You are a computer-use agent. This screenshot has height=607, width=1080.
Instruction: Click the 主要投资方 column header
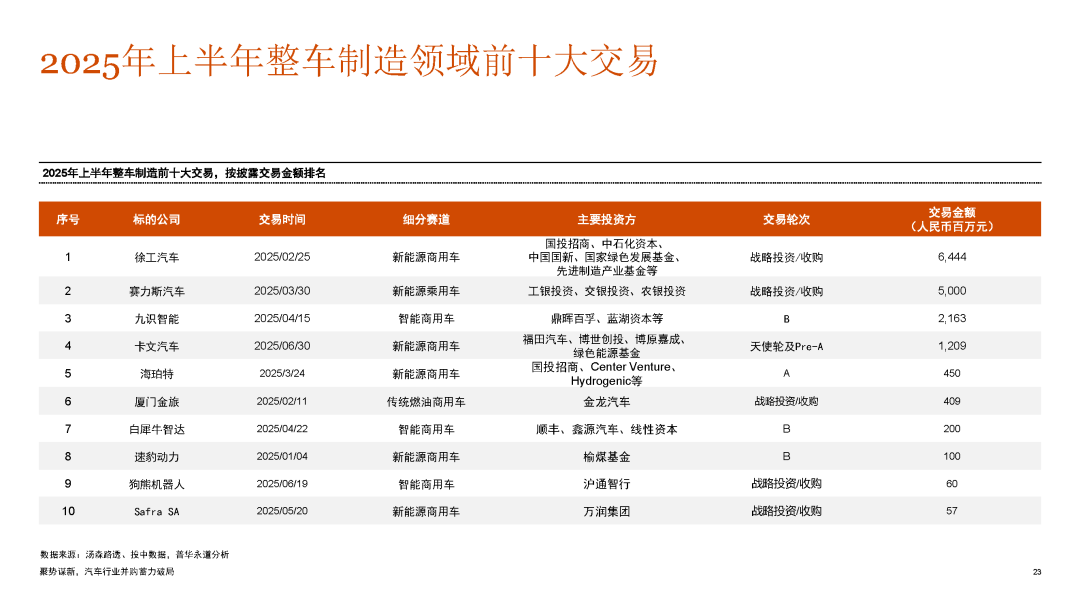[x=606, y=219]
